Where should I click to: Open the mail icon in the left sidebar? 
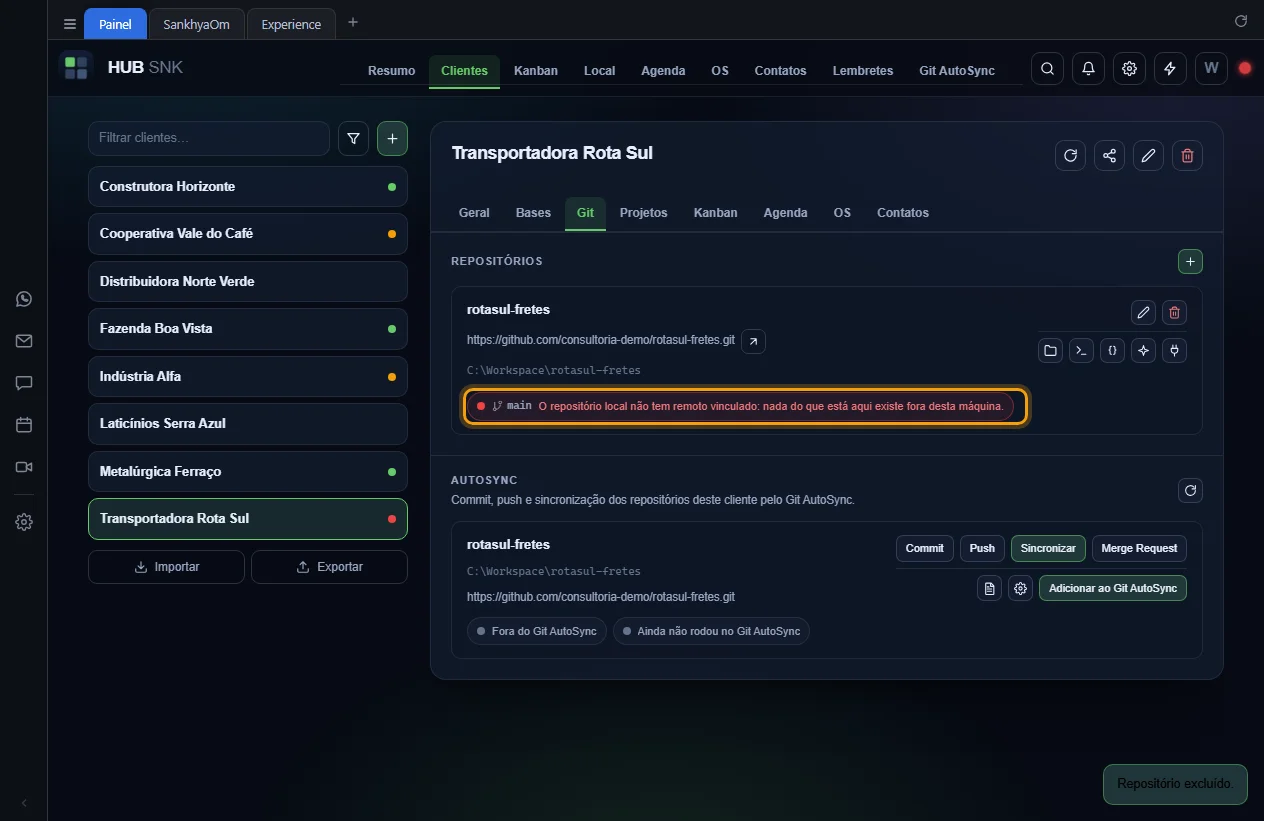24,341
